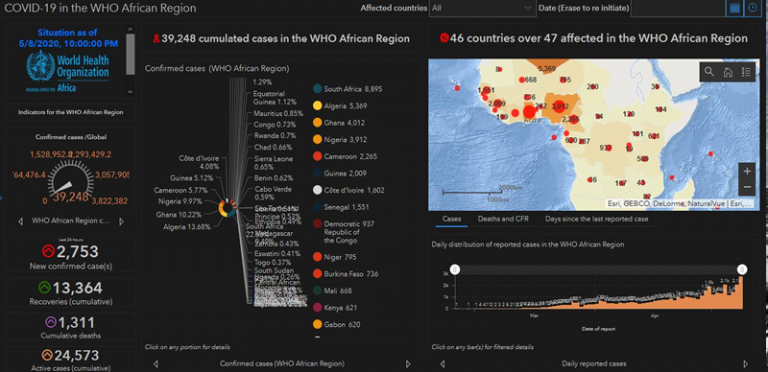Select South Africa legend color circle
Viewport: 768px width, 372px height.
(x=317, y=89)
